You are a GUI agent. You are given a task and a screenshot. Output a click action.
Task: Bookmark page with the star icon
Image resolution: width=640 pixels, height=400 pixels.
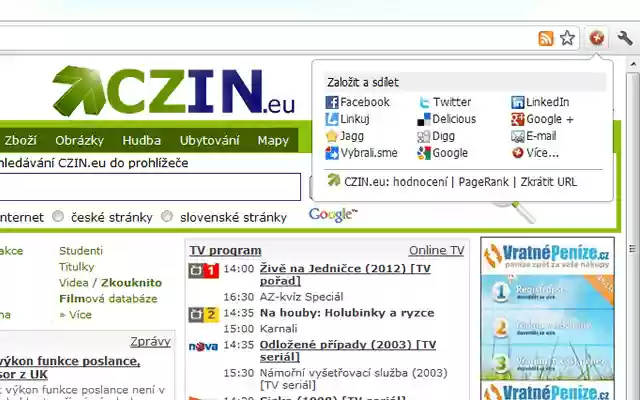tap(567, 38)
